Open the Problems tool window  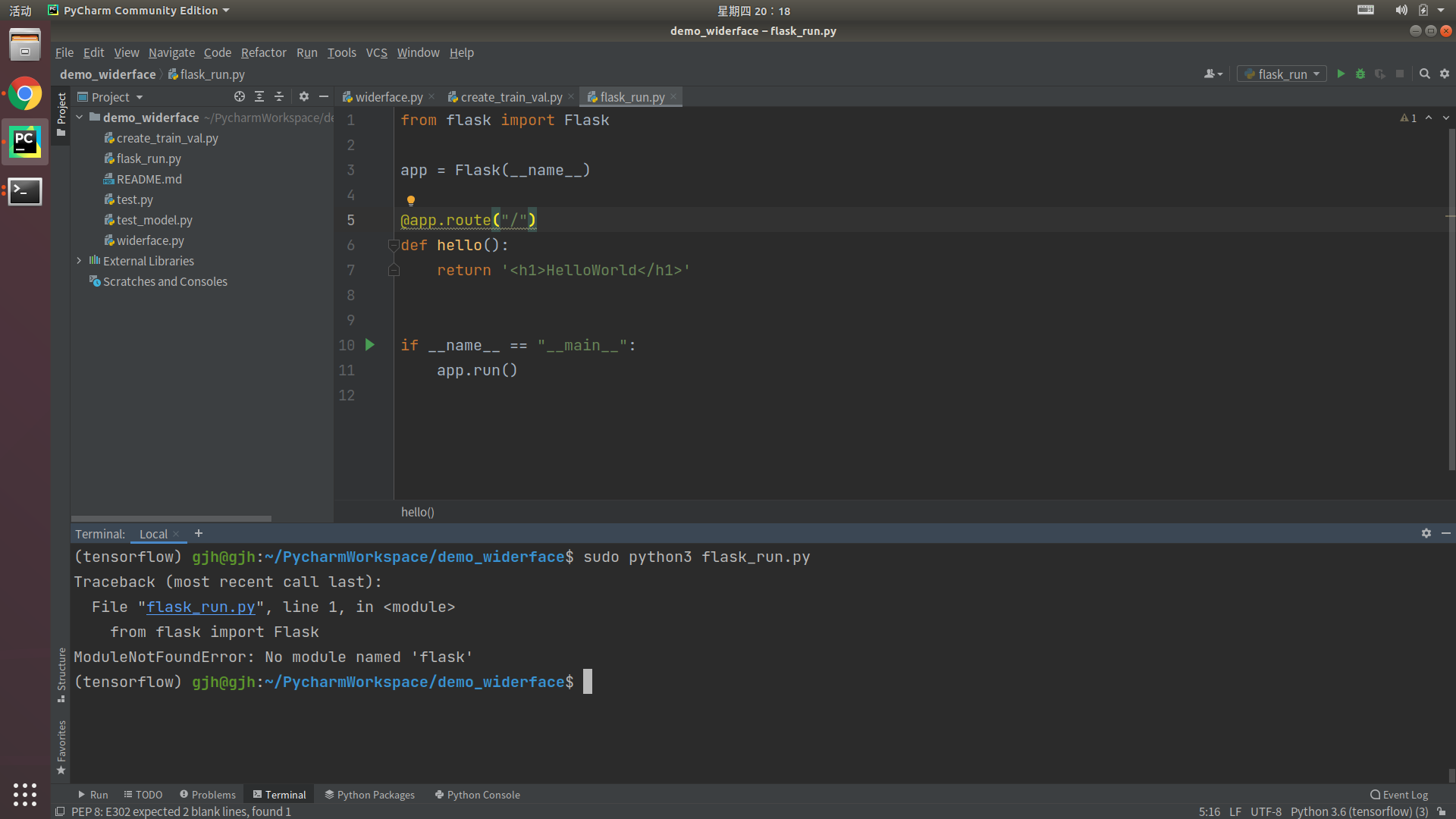coord(208,795)
